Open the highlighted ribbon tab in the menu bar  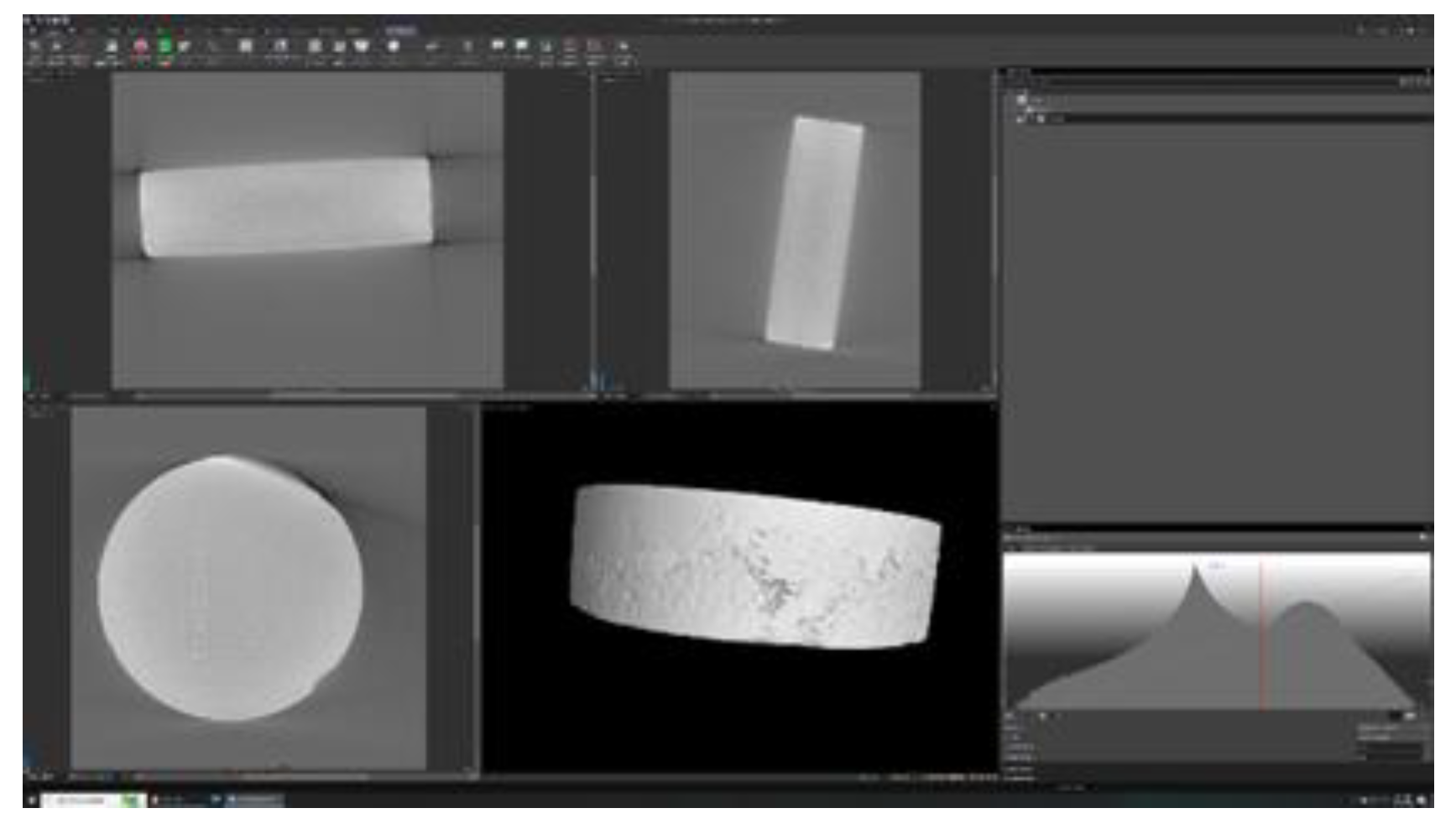(400, 30)
